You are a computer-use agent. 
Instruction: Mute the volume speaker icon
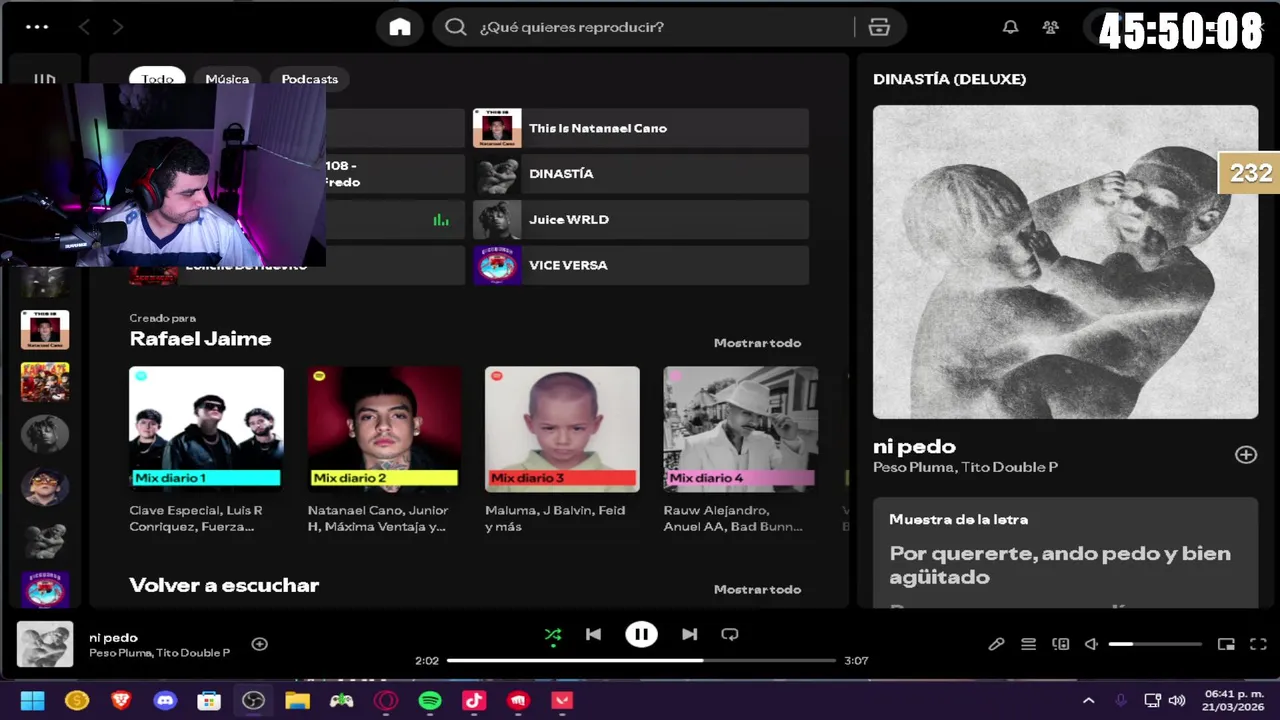point(1092,644)
